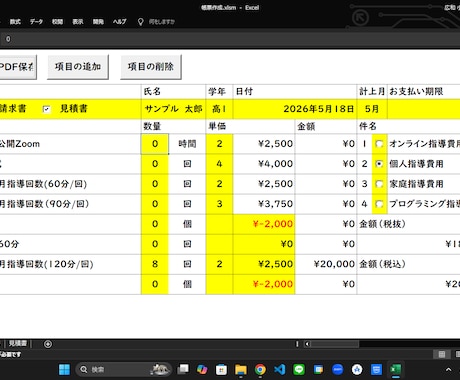The height and width of the screenshot is (380, 460).
Task: Open the ヘルプ ribbon tab
Action: click(119, 22)
